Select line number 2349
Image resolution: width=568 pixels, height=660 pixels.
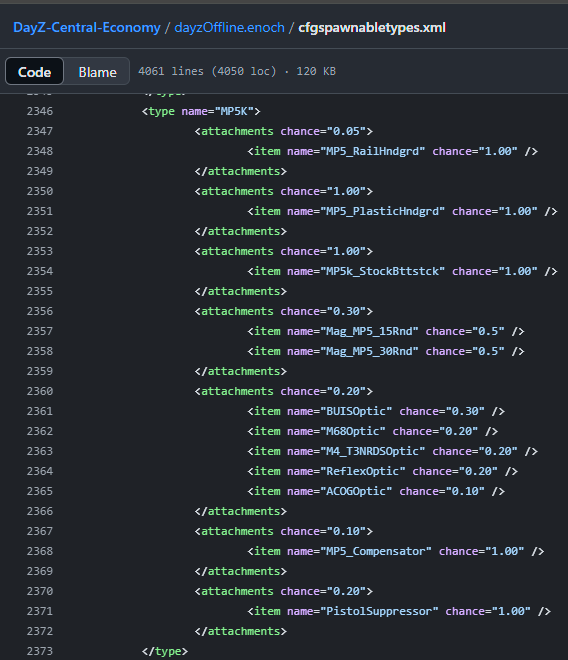(x=40, y=171)
